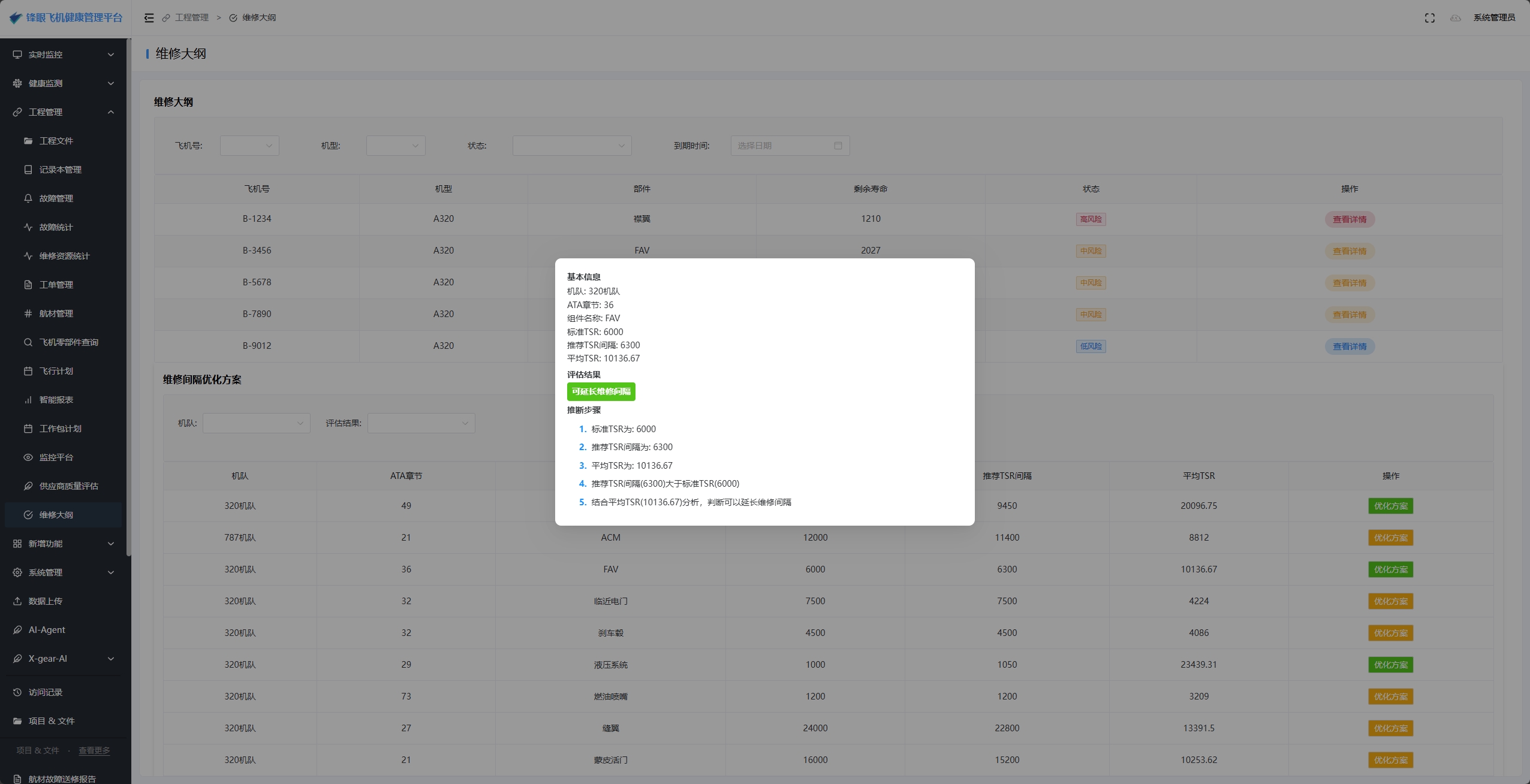Expand the 新增功能 menu chevron
This screenshot has width=1530, height=784.
tap(111, 544)
